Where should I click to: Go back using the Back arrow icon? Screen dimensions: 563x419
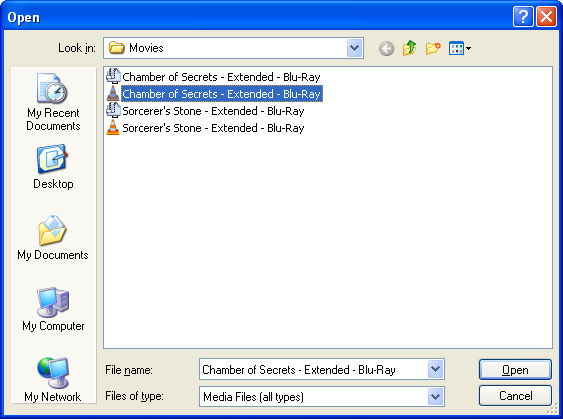[x=386, y=48]
